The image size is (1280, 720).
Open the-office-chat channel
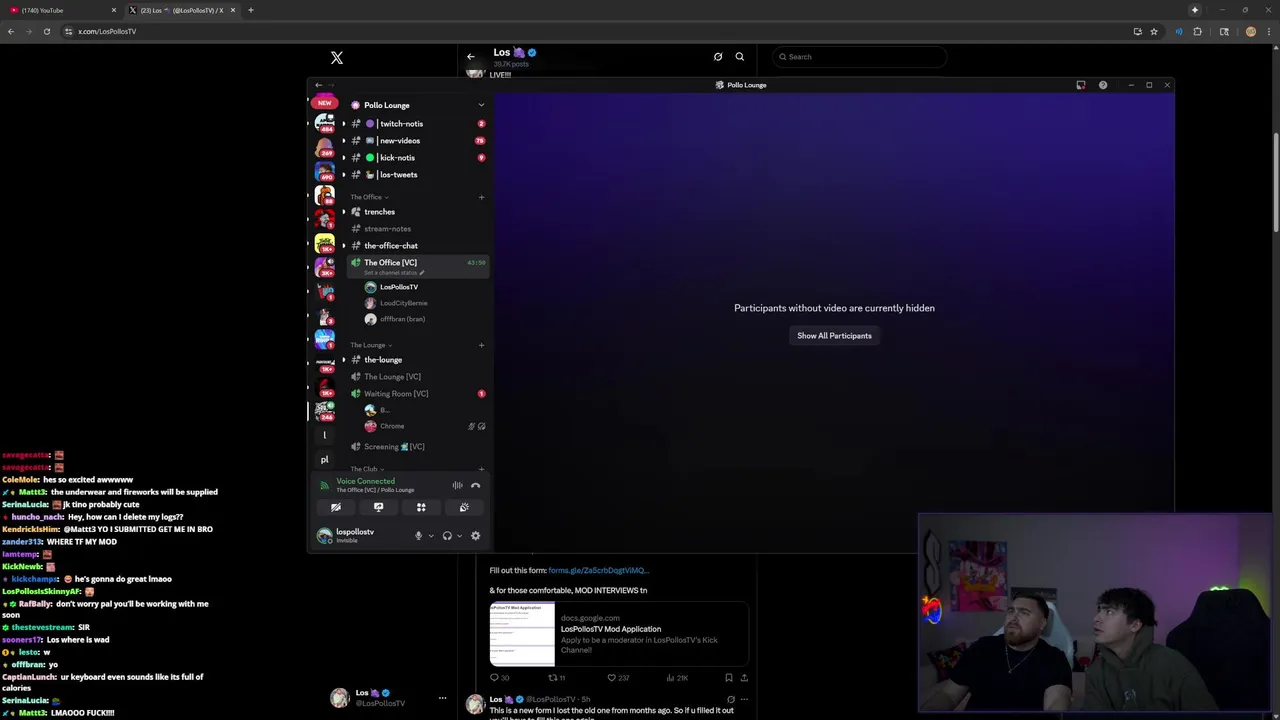click(x=417, y=246)
